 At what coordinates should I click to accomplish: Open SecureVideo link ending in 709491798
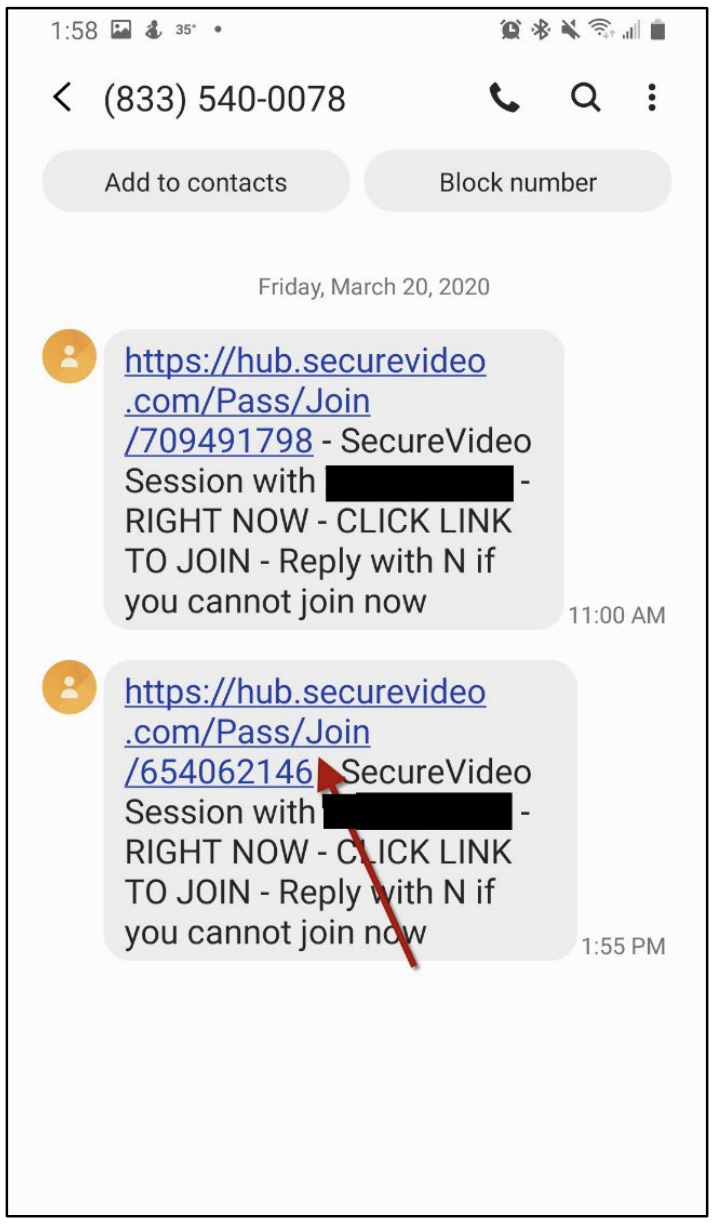point(305,400)
